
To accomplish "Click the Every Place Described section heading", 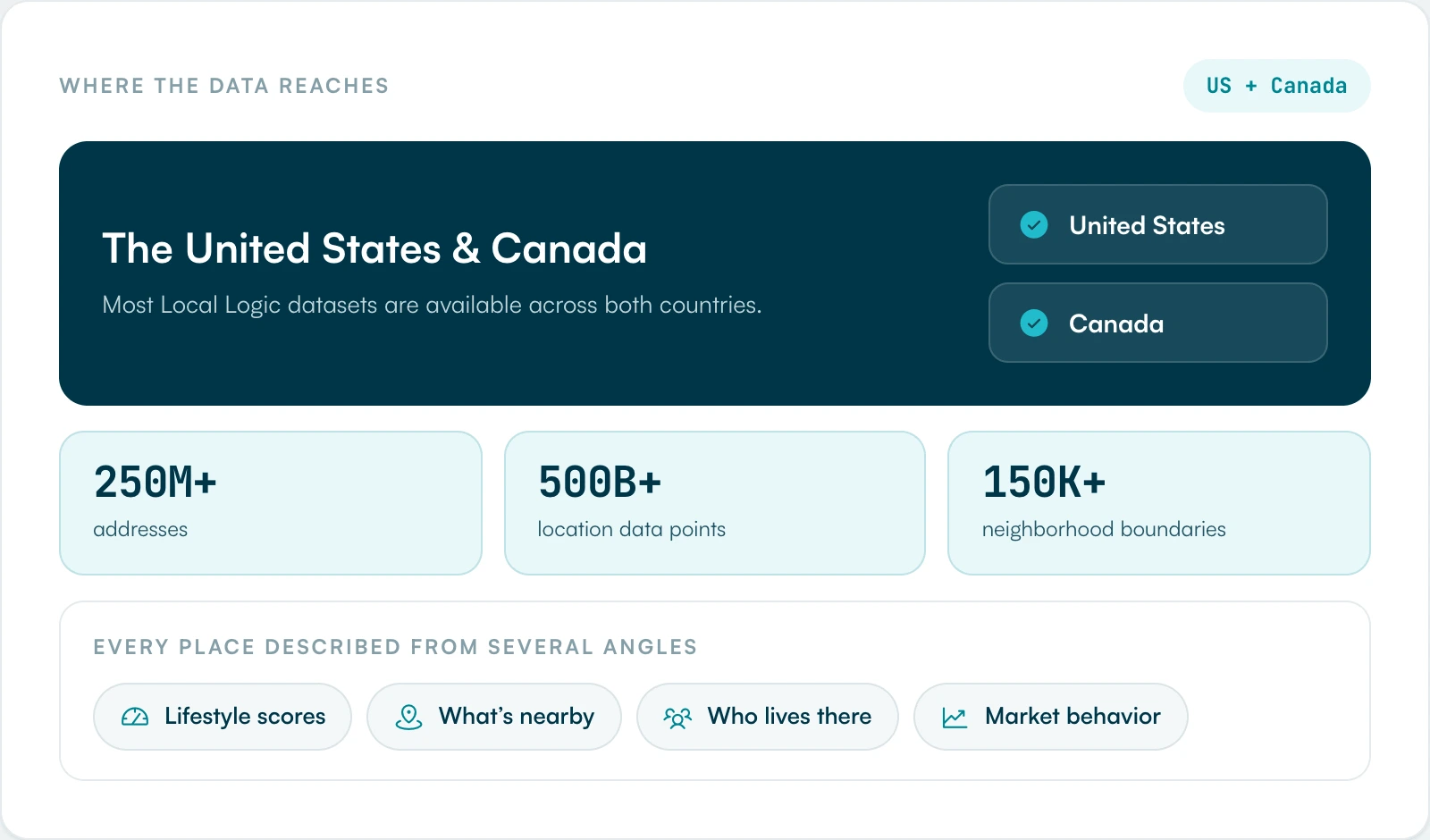I will (395, 647).
